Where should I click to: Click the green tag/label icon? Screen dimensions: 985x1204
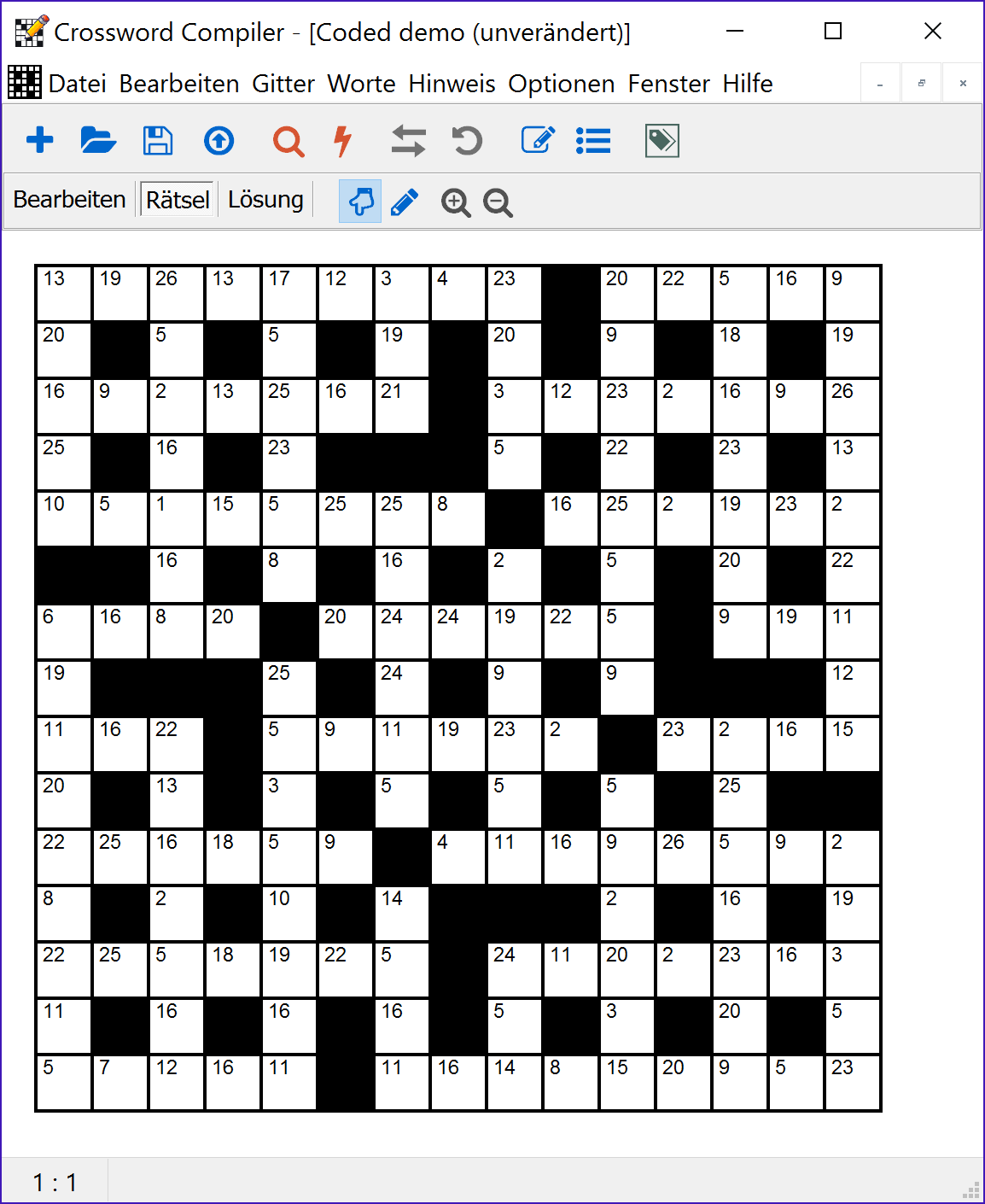[x=662, y=141]
